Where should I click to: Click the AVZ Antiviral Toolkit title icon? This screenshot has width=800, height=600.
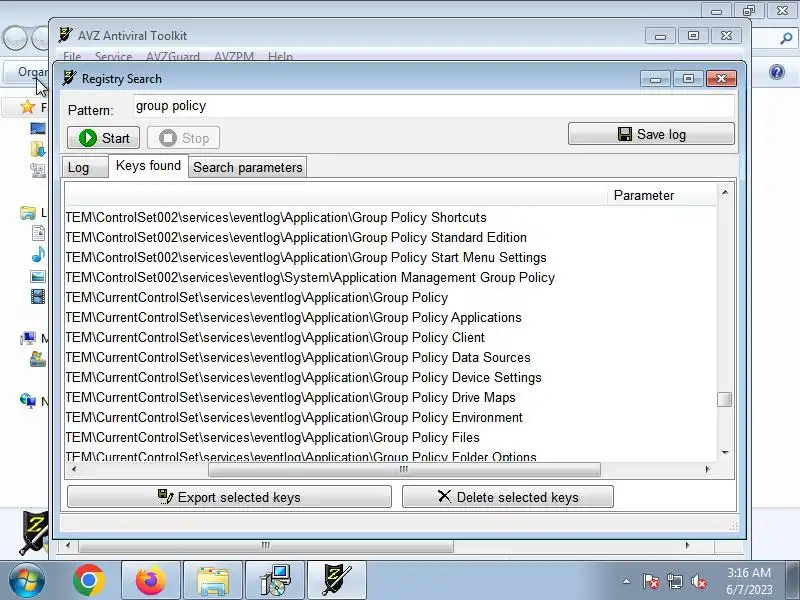coord(65,35)
